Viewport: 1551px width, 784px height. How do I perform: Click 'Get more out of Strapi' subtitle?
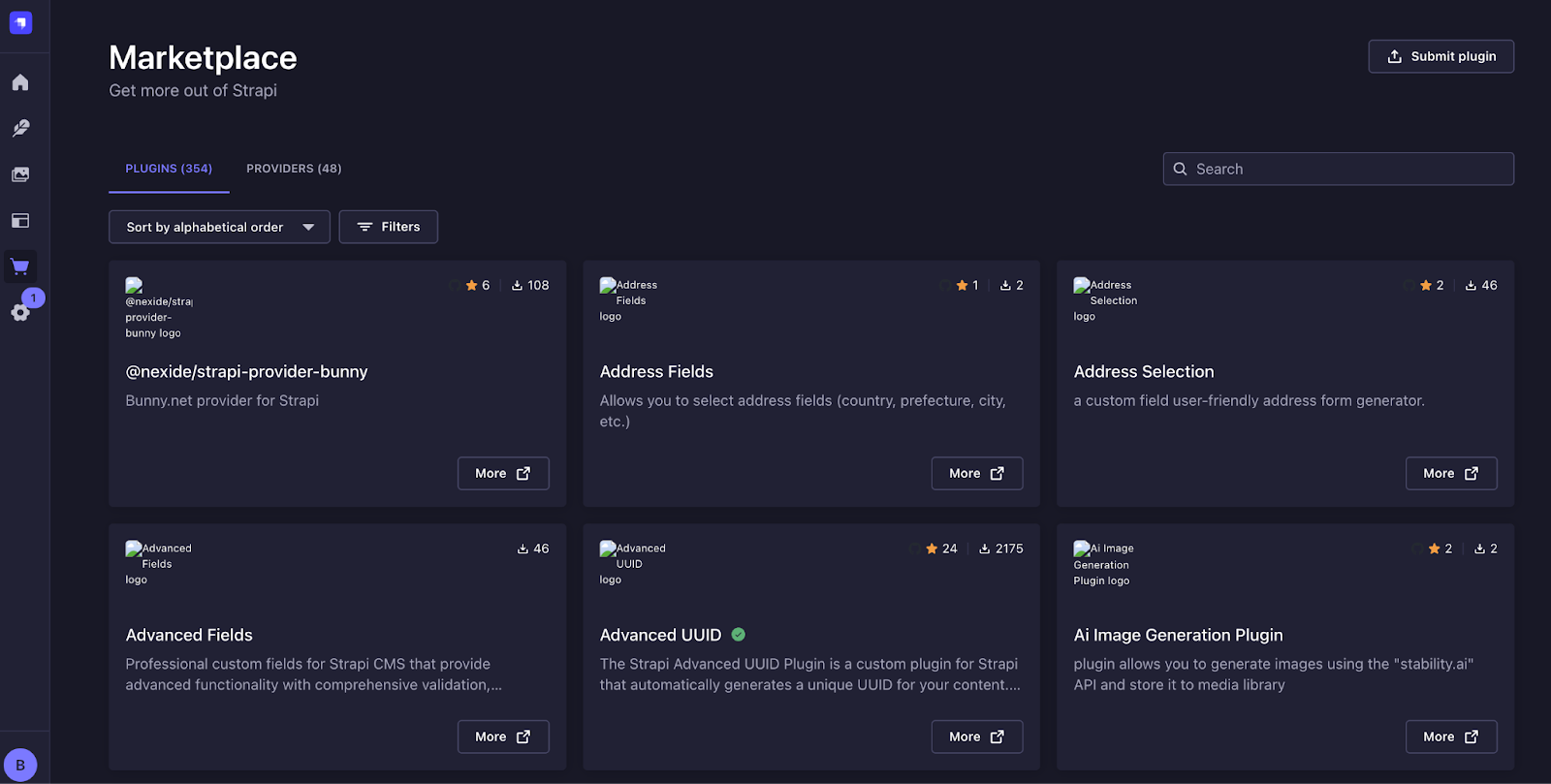[193, 90]
